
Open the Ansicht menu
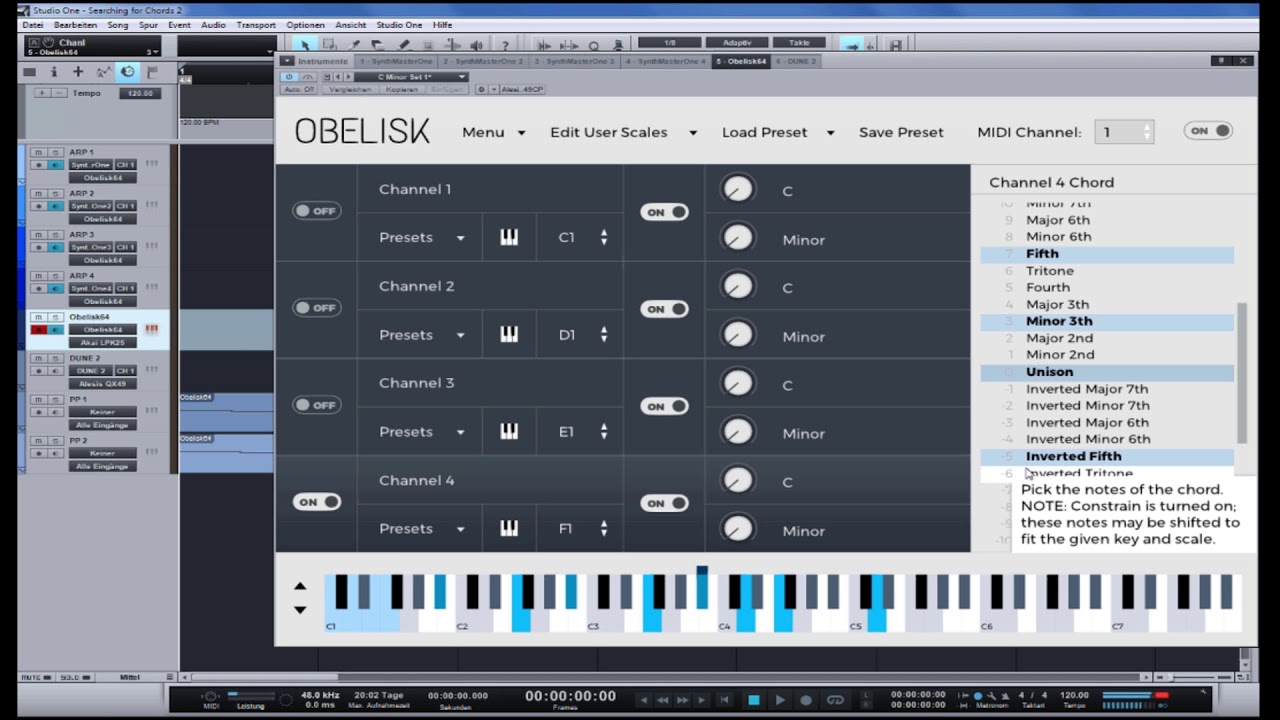[x=350, y=24]
